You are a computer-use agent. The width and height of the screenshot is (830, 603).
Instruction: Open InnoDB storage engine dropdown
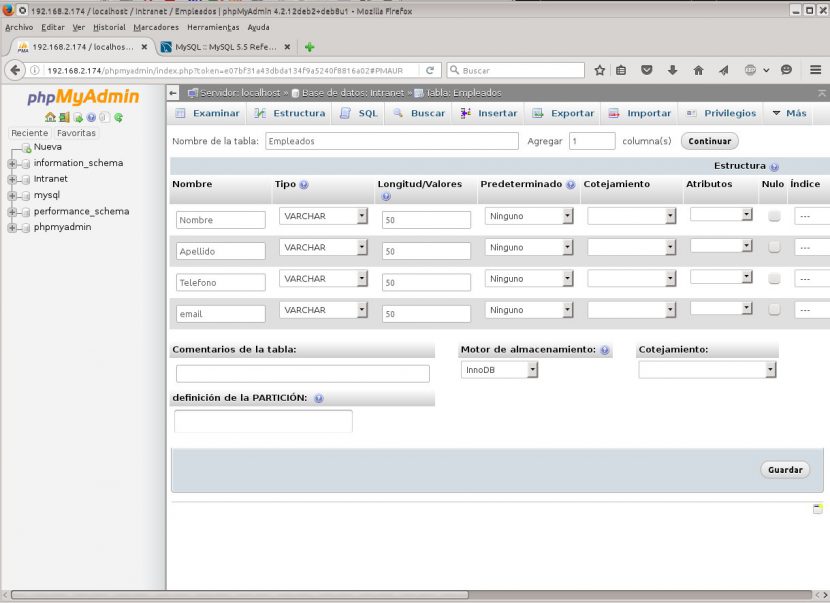pyautogui.click(x=499, y=370)
